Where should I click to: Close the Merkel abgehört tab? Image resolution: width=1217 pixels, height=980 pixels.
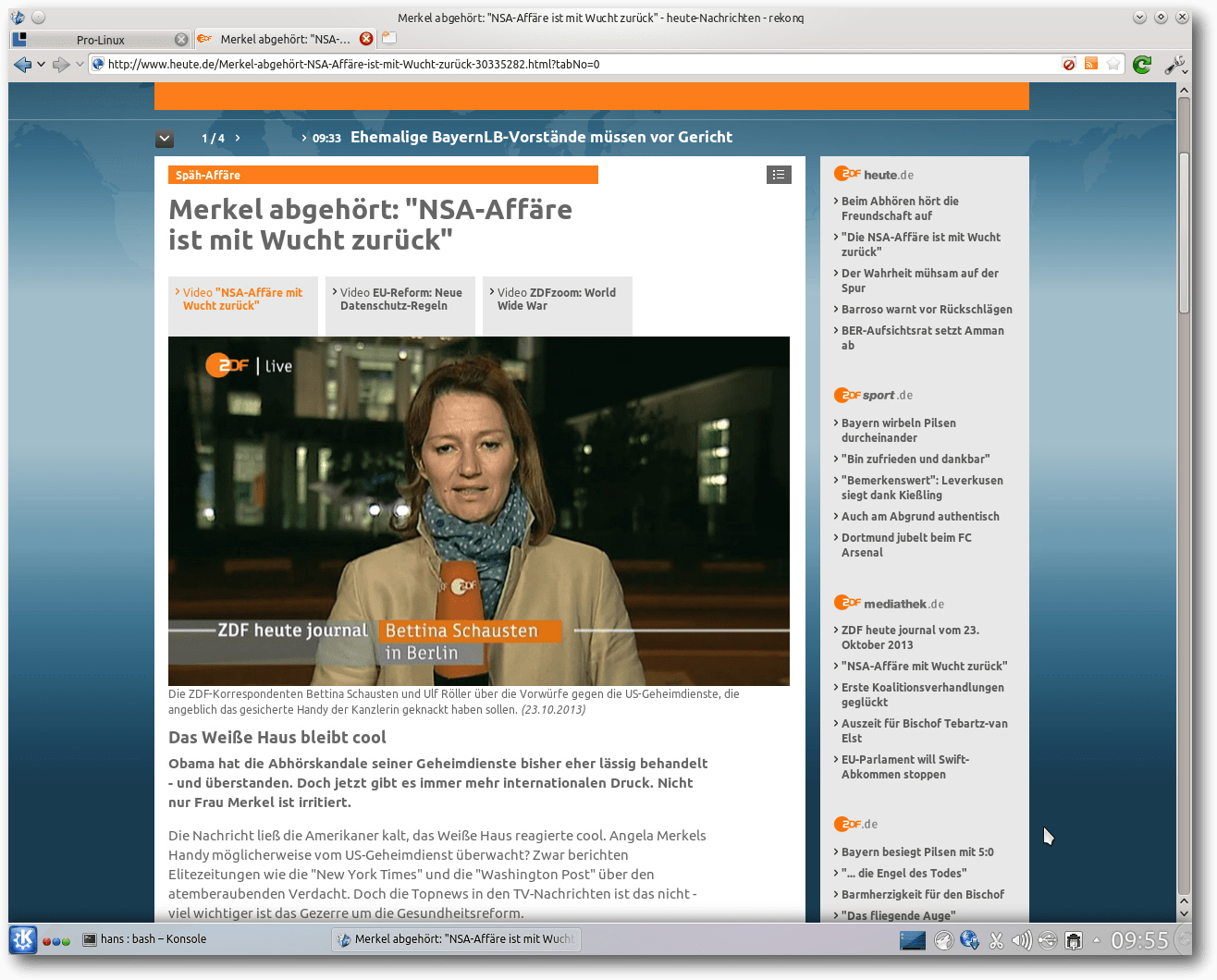pyautogui.click(x=366, y=39)
